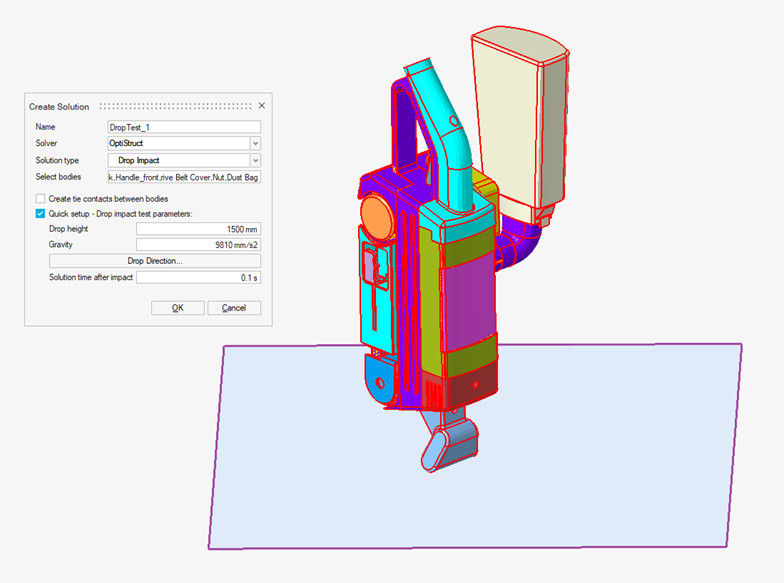Open the Drop Direction settings button
The width and height of the screenshot is (784, 583).
[x=155, y=260]
